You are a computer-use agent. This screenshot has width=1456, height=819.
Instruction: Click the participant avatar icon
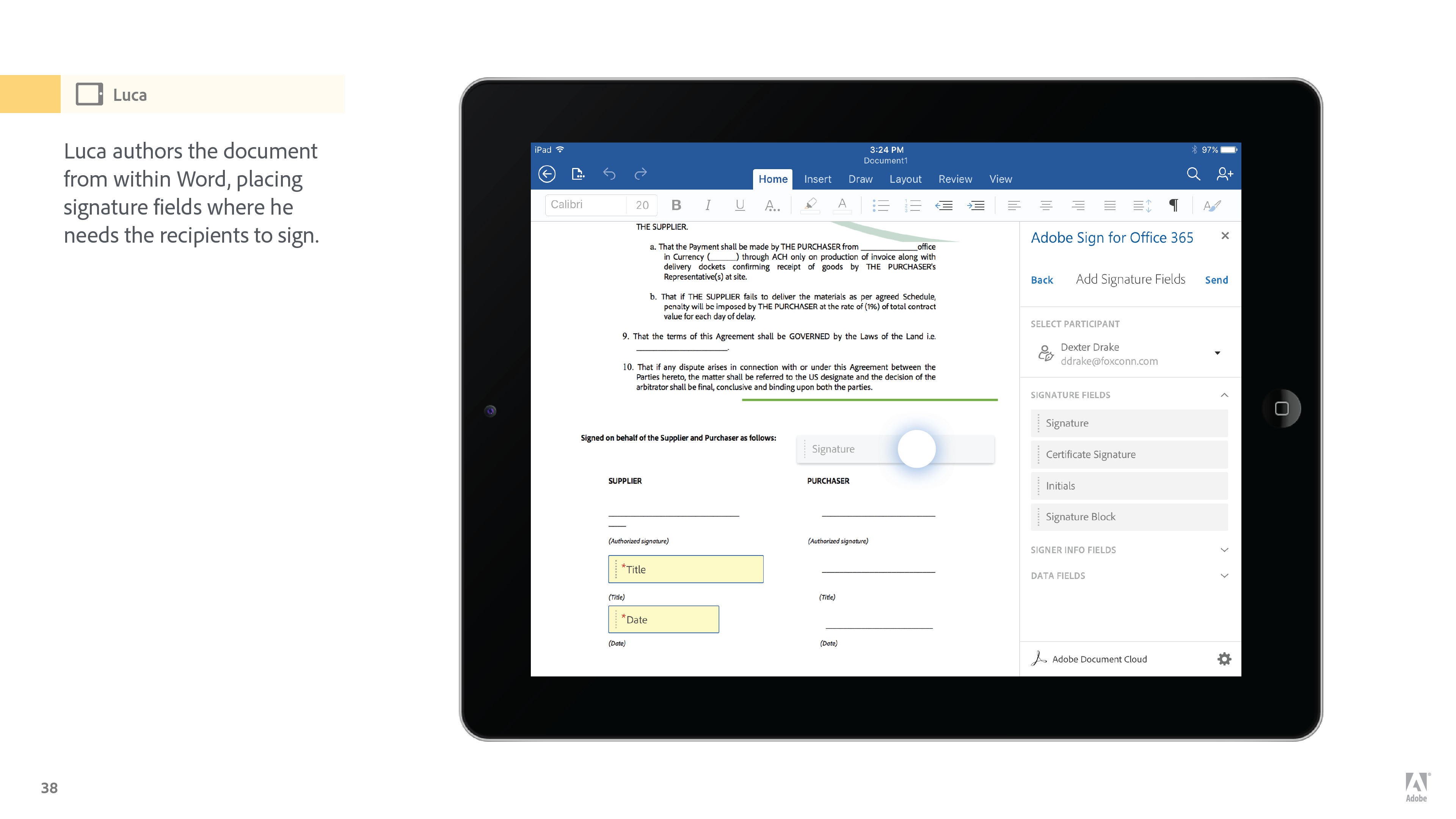coord(1046,353)
